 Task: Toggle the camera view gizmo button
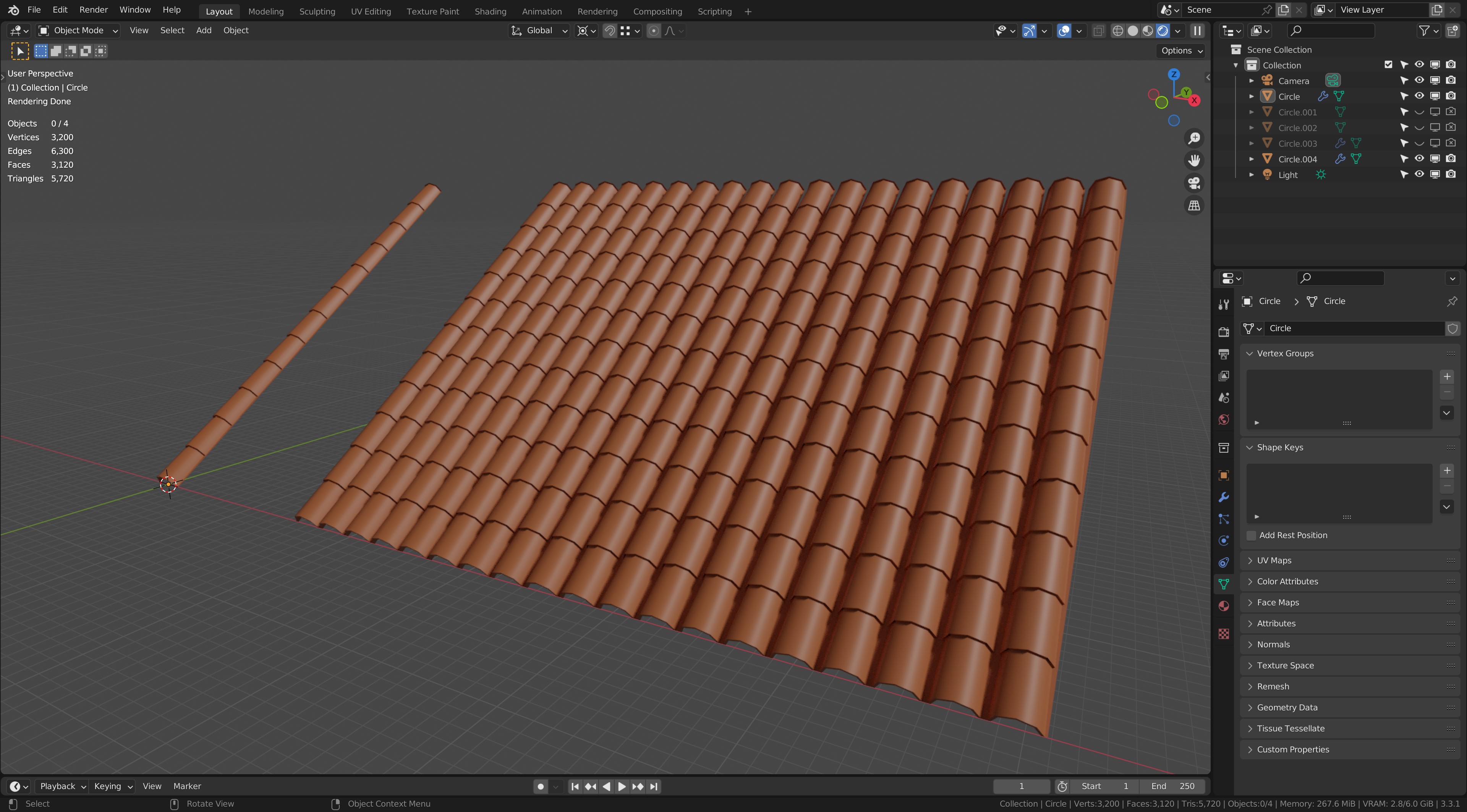(1193, 183)
